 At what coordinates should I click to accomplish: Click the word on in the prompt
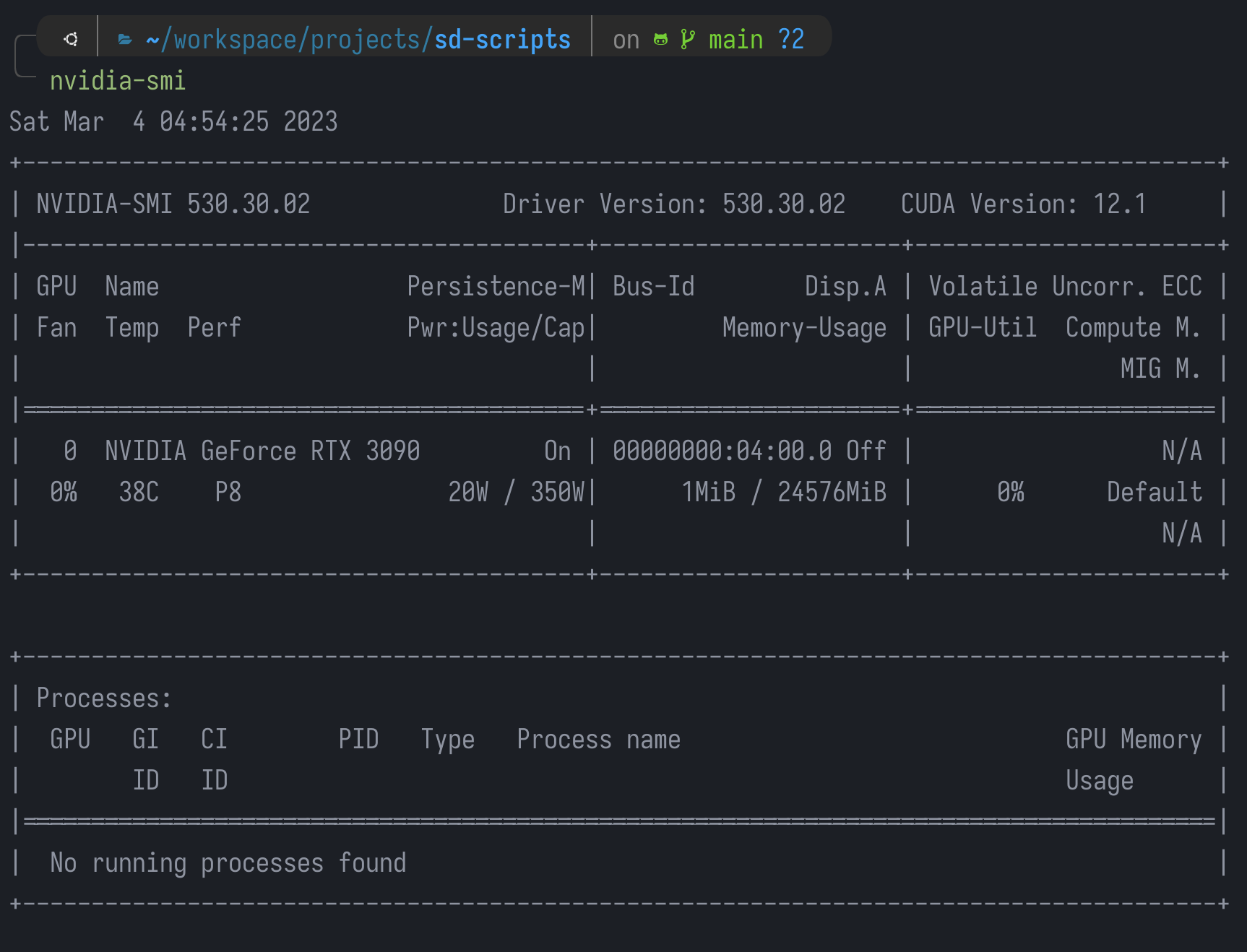[x=626, y=40]
